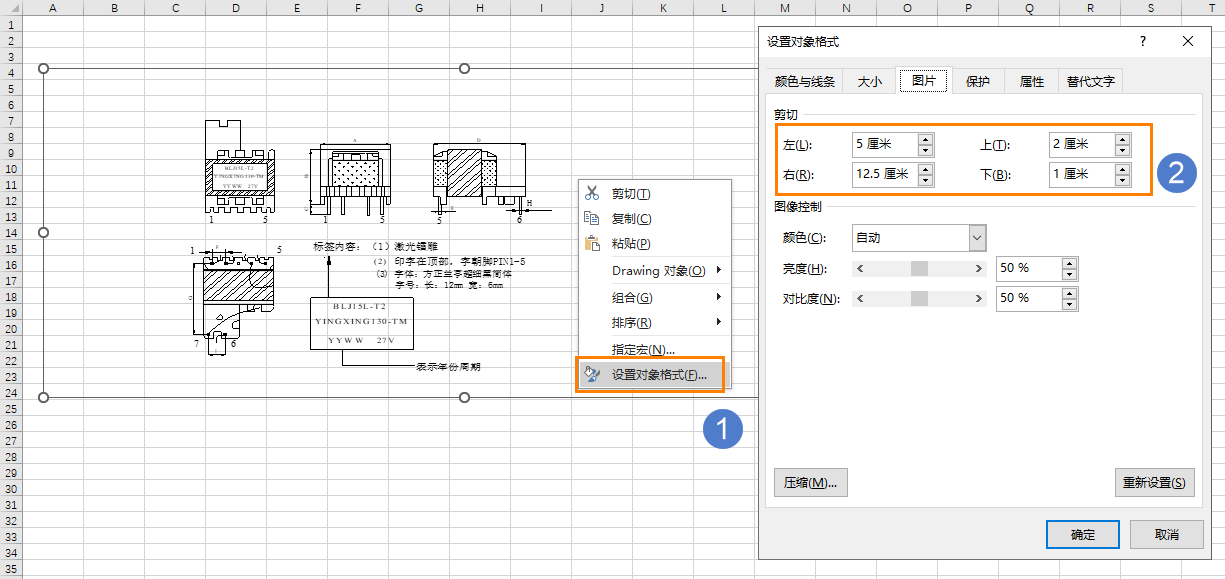Screen dimensions: 1225x579
Task: Click the 下(B) crop value field
Action: [1082, 174]
